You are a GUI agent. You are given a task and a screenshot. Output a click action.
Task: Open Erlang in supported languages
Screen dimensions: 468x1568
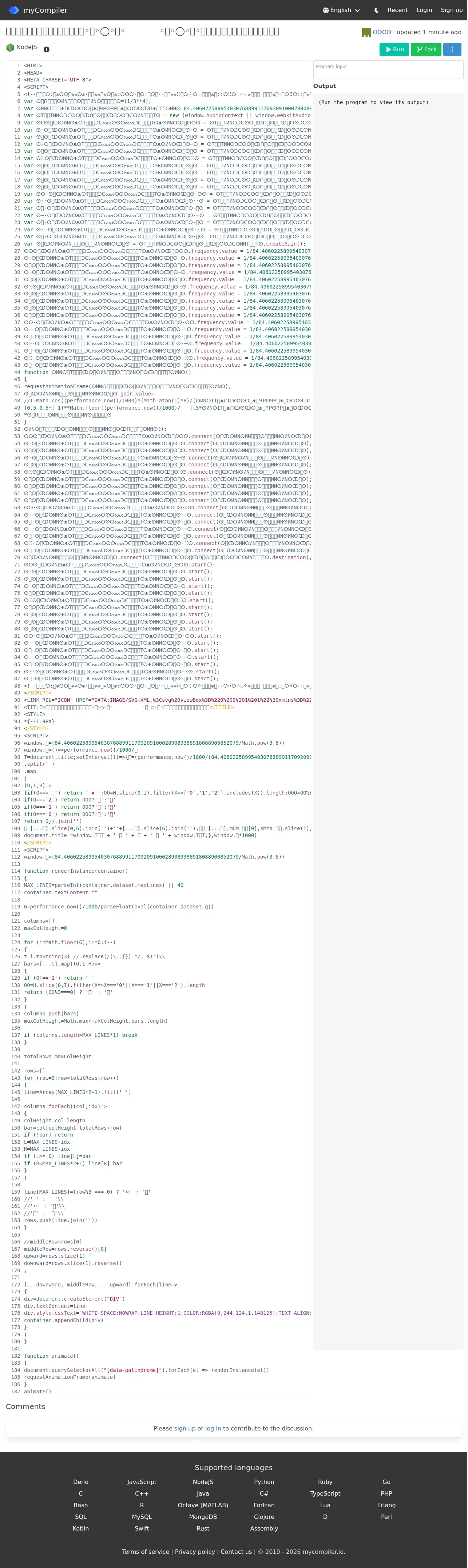pos(386,1505)
